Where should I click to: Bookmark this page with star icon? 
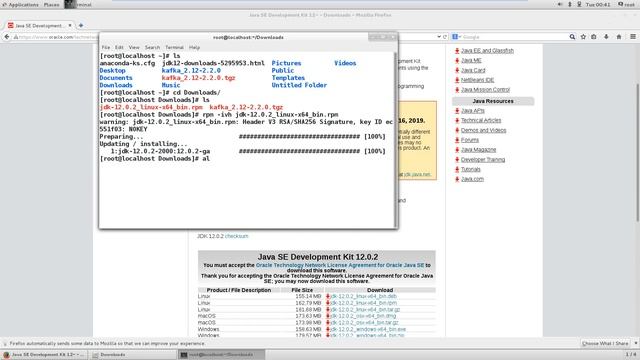583,37
